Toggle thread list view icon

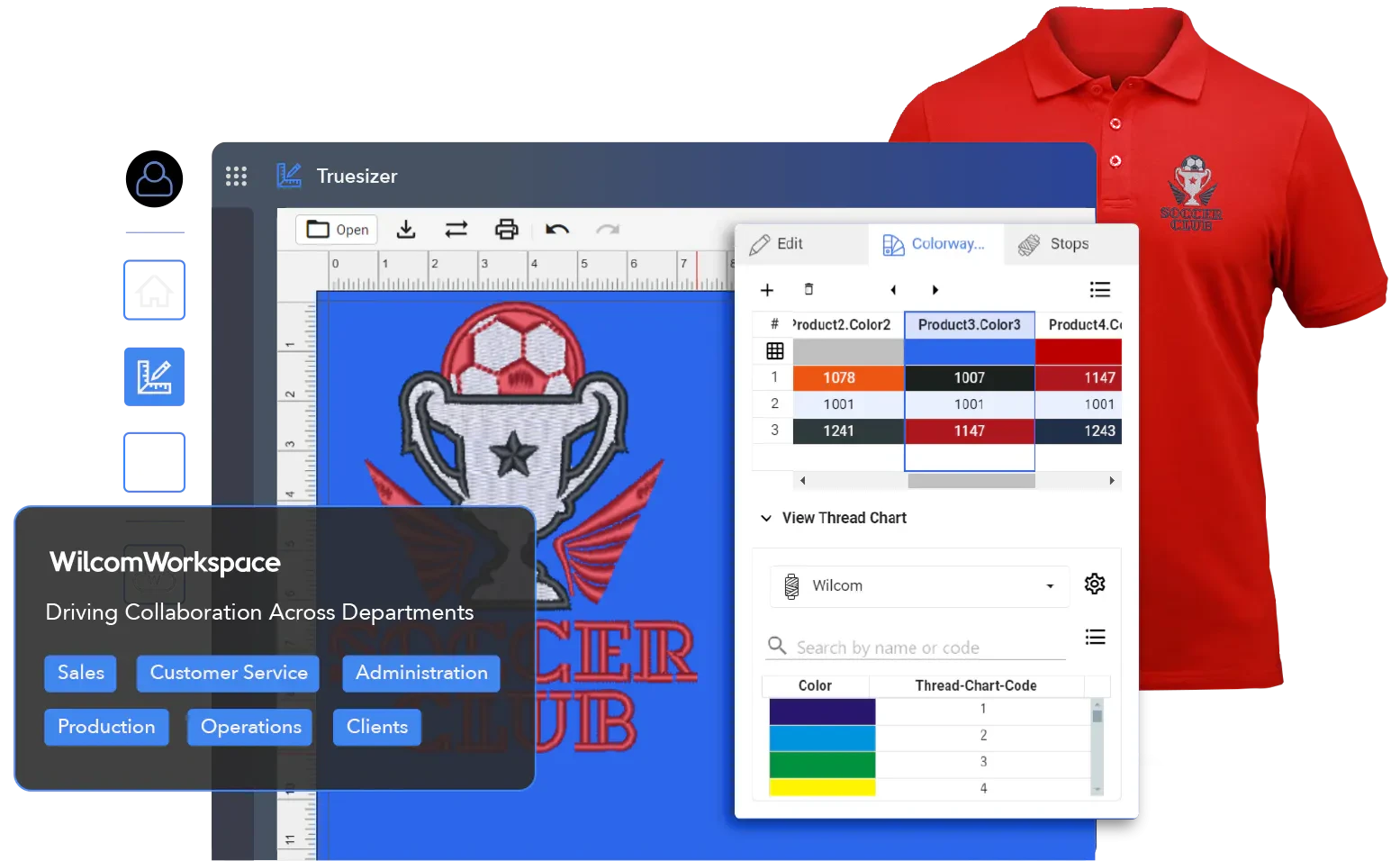click(1096, 637)
